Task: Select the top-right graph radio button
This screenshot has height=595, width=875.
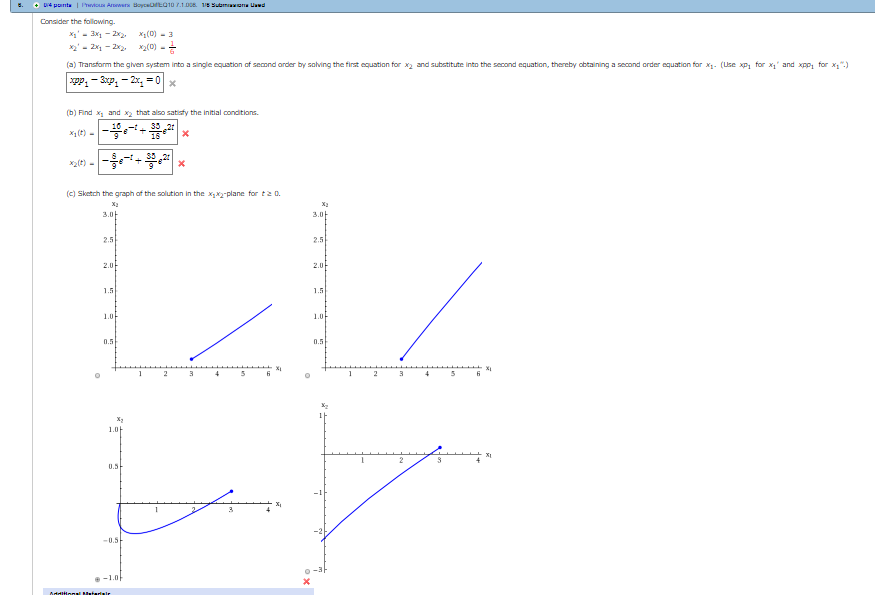Action: pos(307,377)
